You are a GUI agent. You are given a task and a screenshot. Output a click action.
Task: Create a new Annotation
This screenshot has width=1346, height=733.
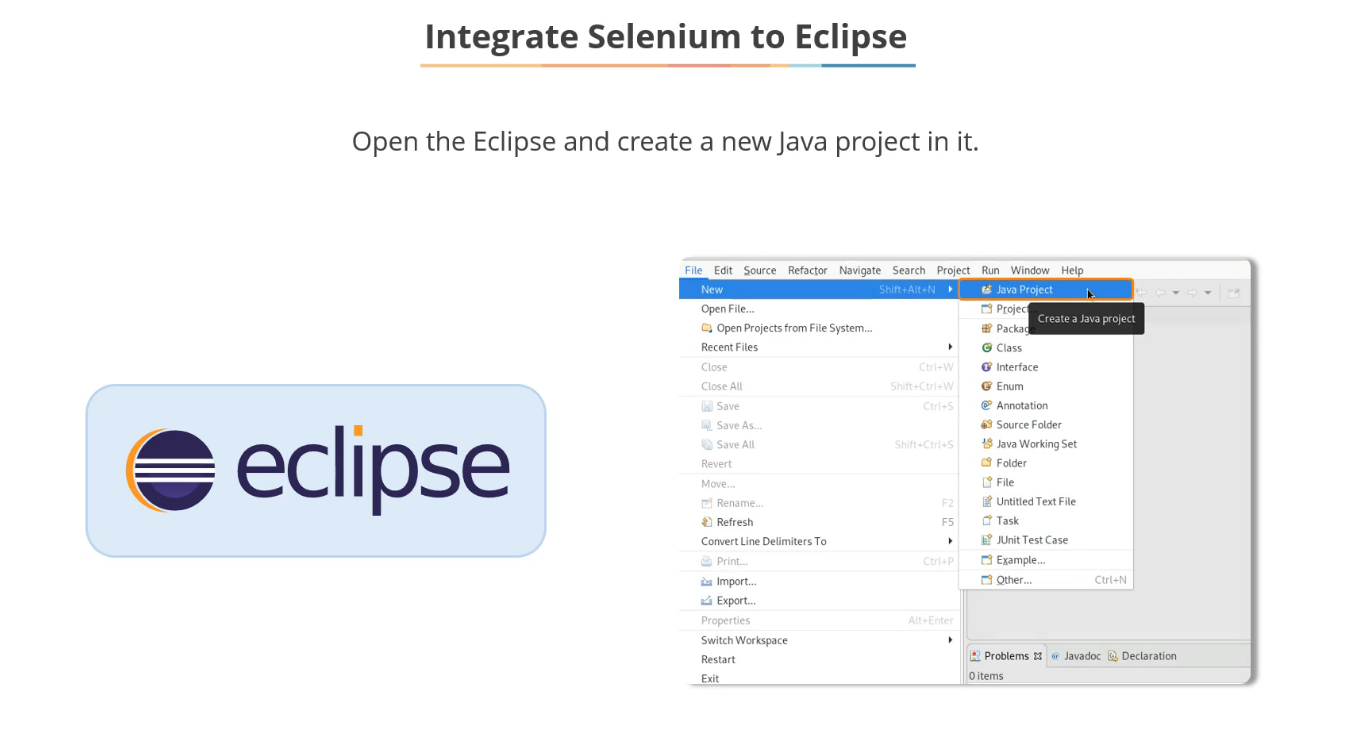pyautogui.click(x=1046, y=405)
